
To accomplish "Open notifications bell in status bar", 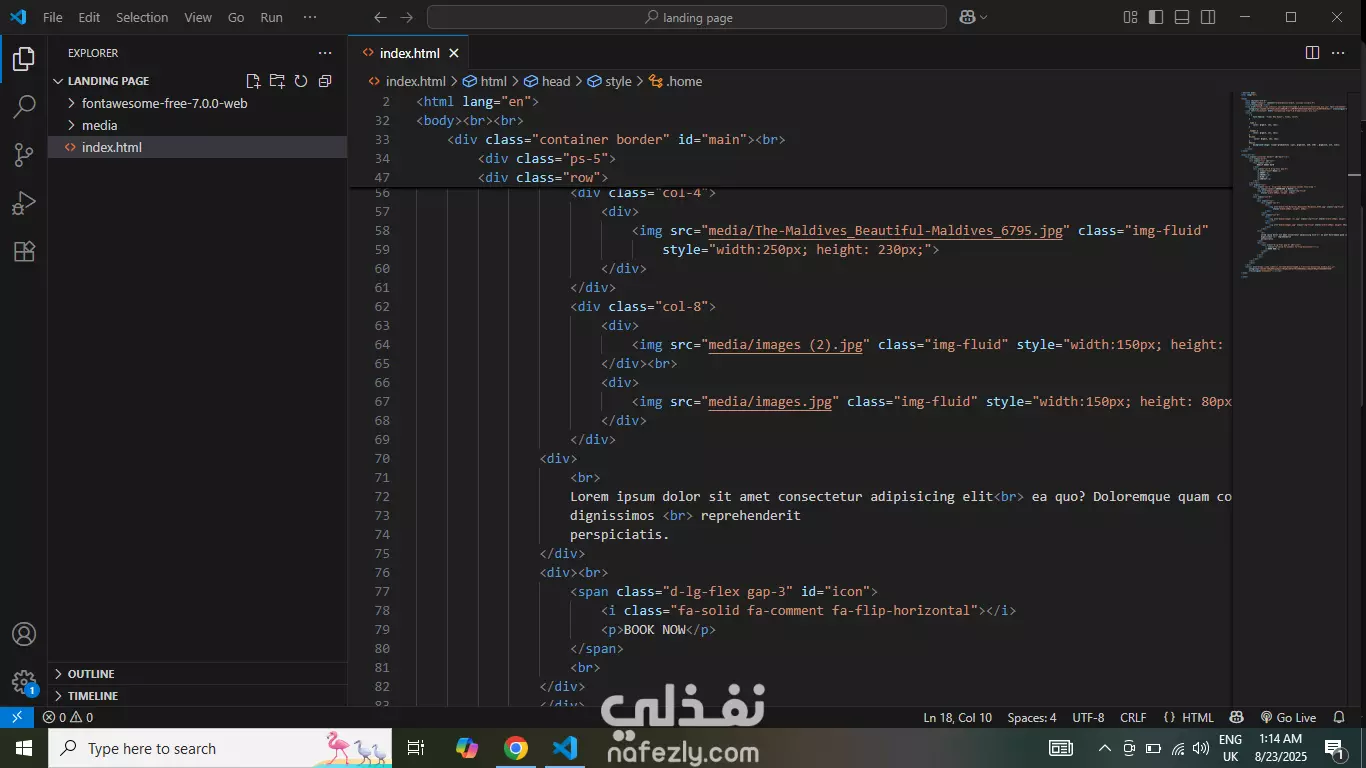I will tap(1340, 717).
